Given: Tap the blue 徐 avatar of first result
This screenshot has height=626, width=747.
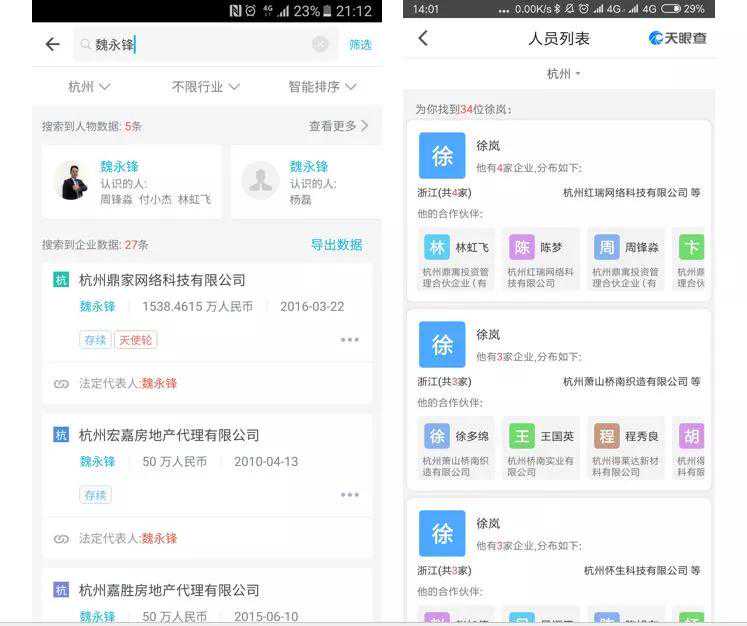Looking at the screenshot, I should coord(442,155).
